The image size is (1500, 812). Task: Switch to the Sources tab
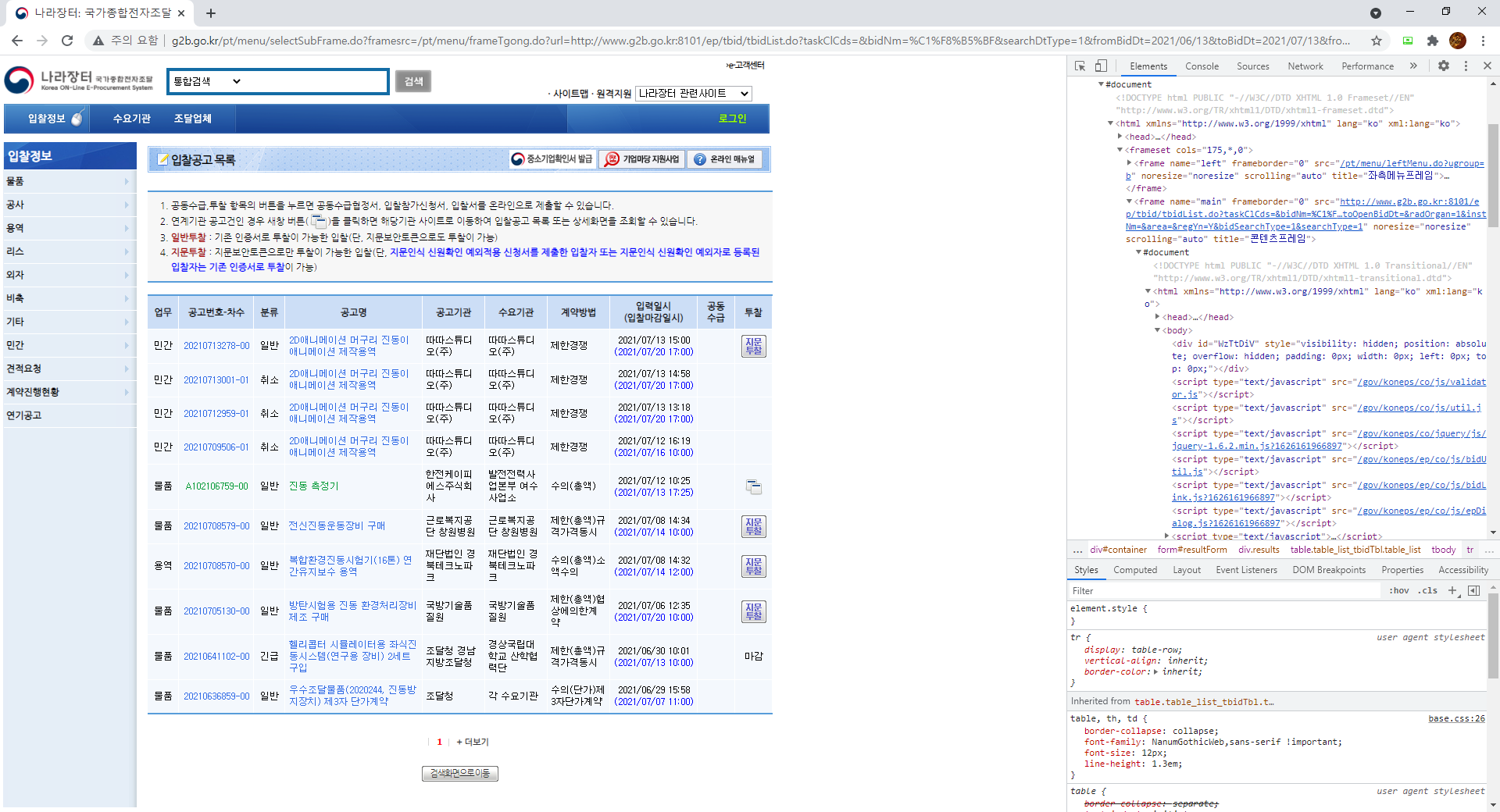click(x=1252, y=66)
